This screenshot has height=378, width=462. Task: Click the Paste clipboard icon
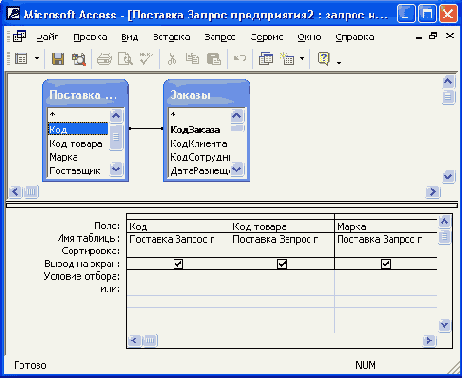[x=214, y=59]
